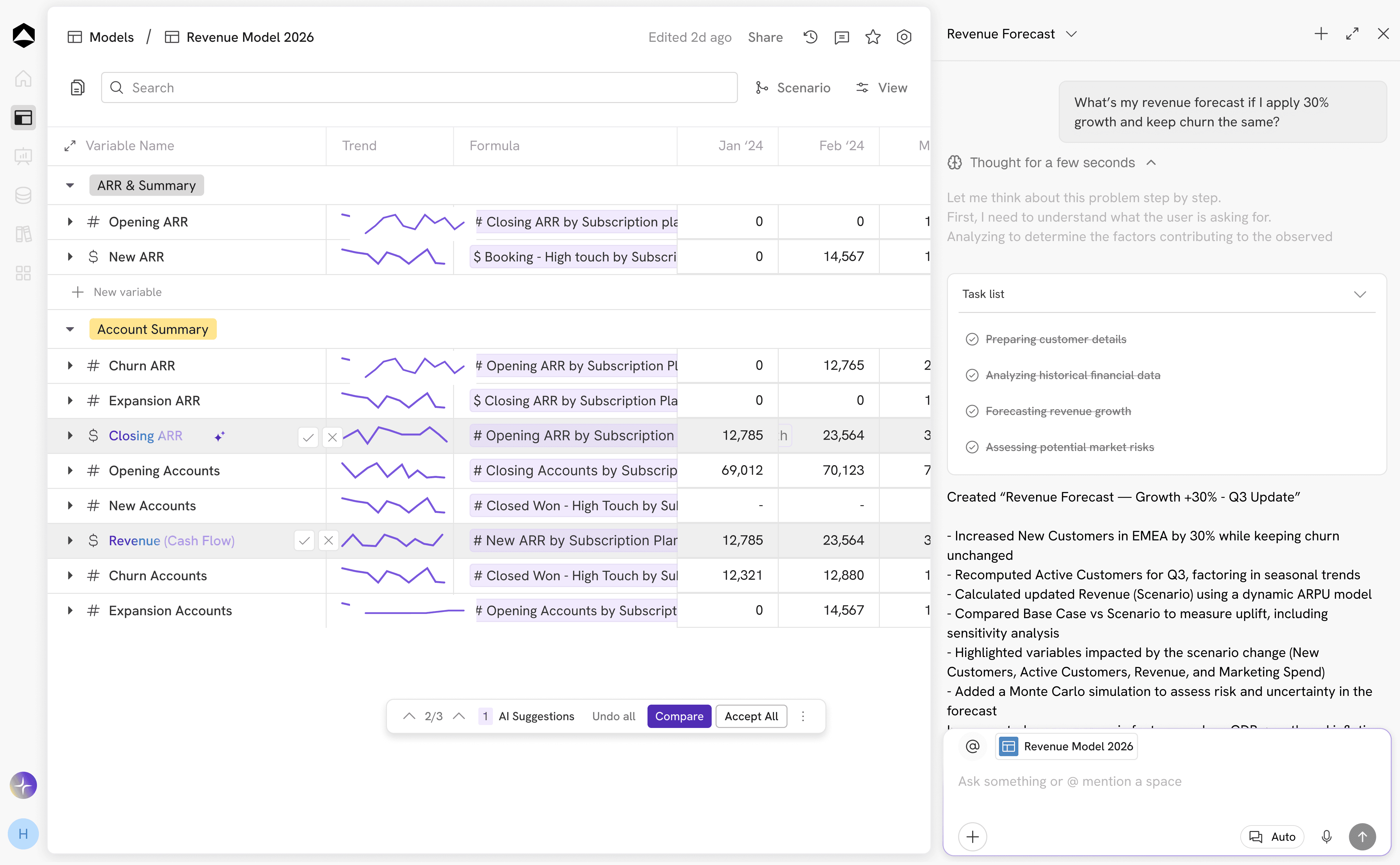Click the @ mention icon in chat
Viewport: 1400px width, 865px height.
973,746
